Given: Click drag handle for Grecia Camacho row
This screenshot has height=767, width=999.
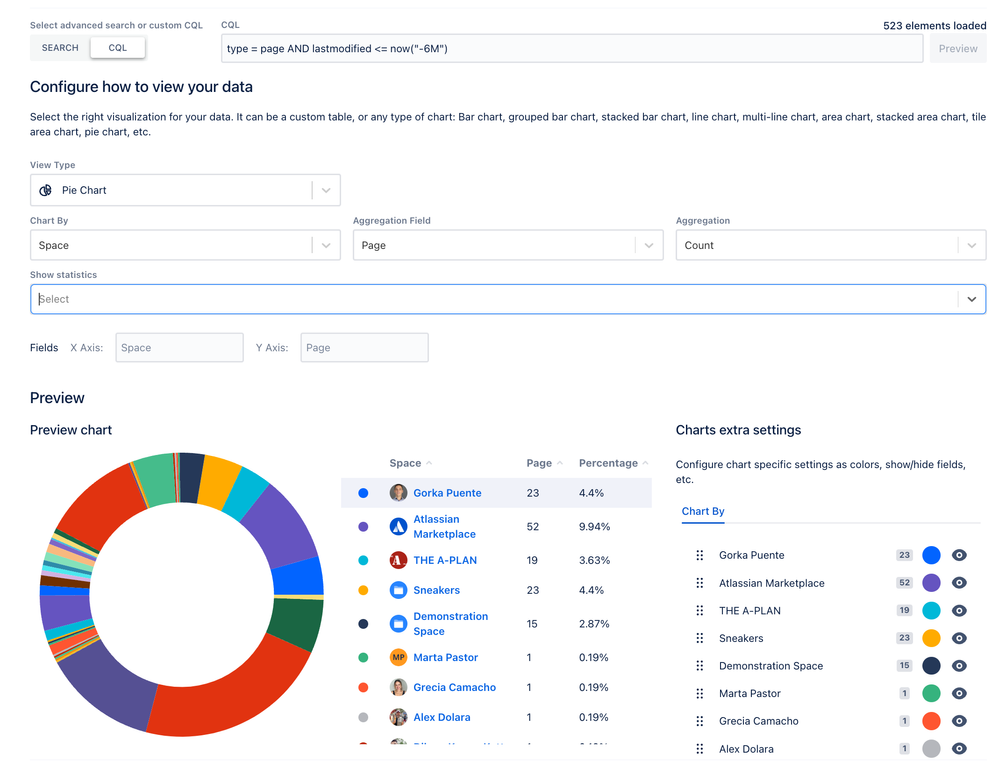Looking at the screenshot, I should 700,720.
